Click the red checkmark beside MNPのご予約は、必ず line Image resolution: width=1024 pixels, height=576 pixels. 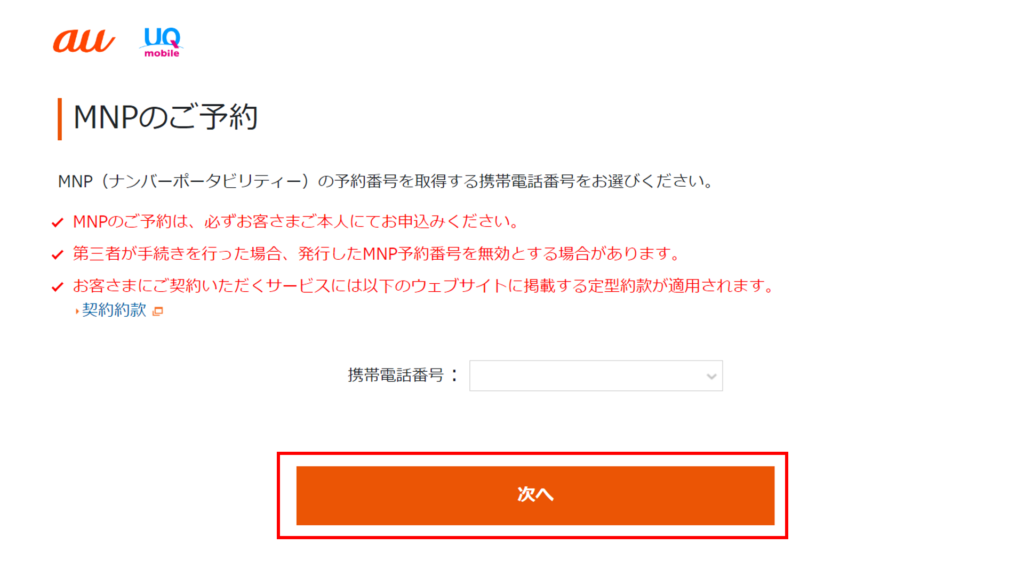click(57, 222)
